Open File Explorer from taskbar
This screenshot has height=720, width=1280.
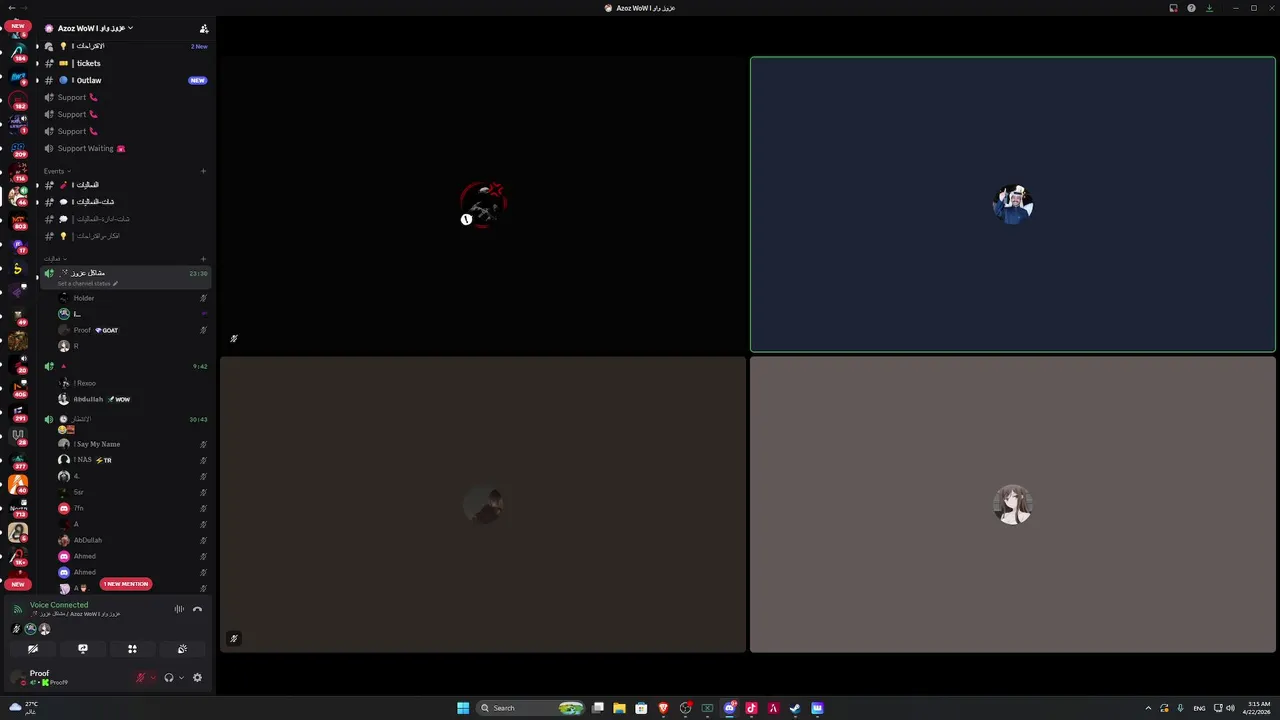point(619,708)
